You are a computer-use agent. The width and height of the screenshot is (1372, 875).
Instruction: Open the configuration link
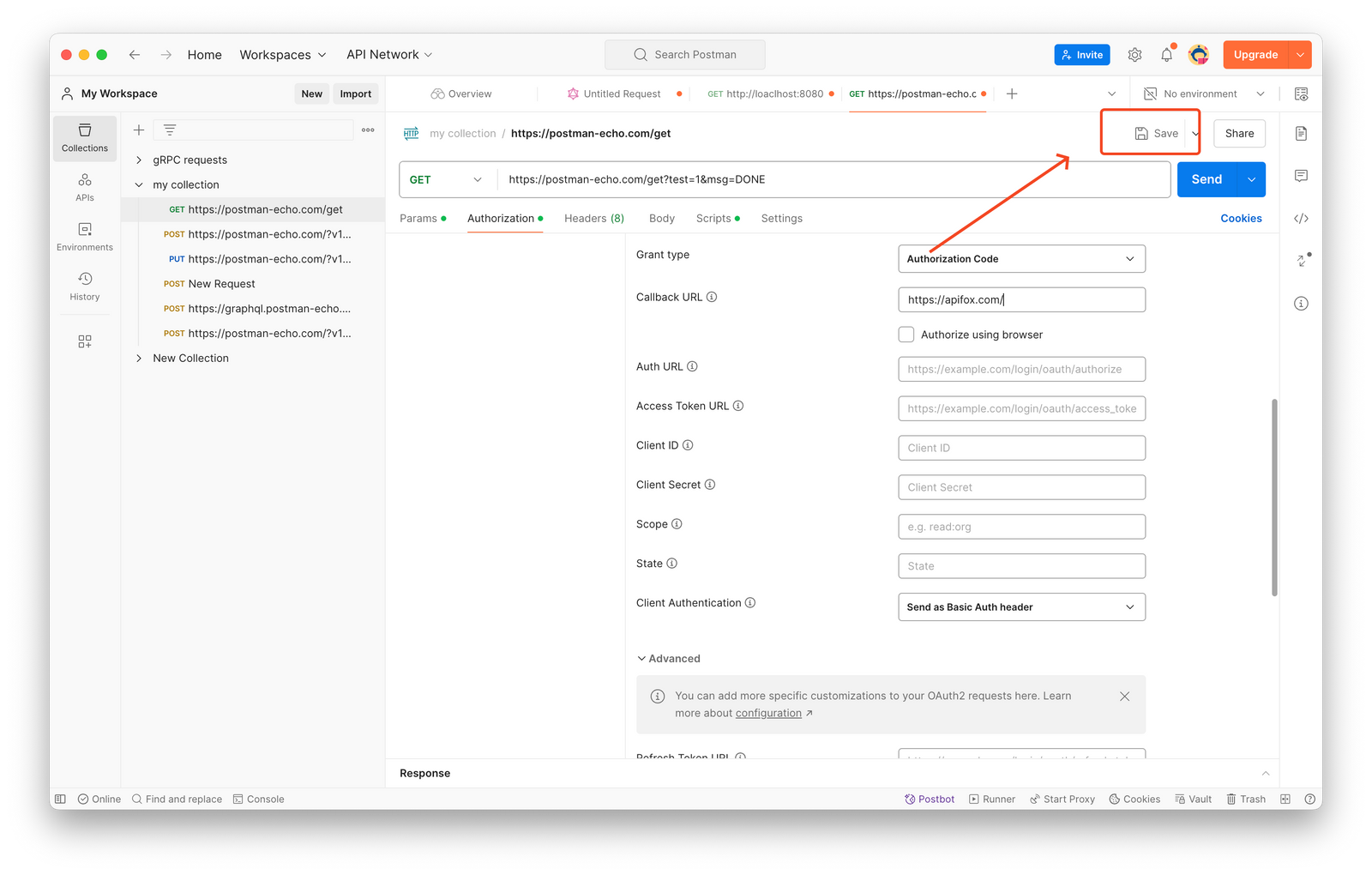tap(768, 714)
